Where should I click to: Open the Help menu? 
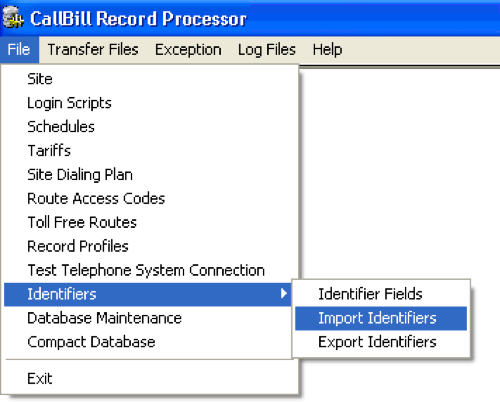[x=327, y=50]
